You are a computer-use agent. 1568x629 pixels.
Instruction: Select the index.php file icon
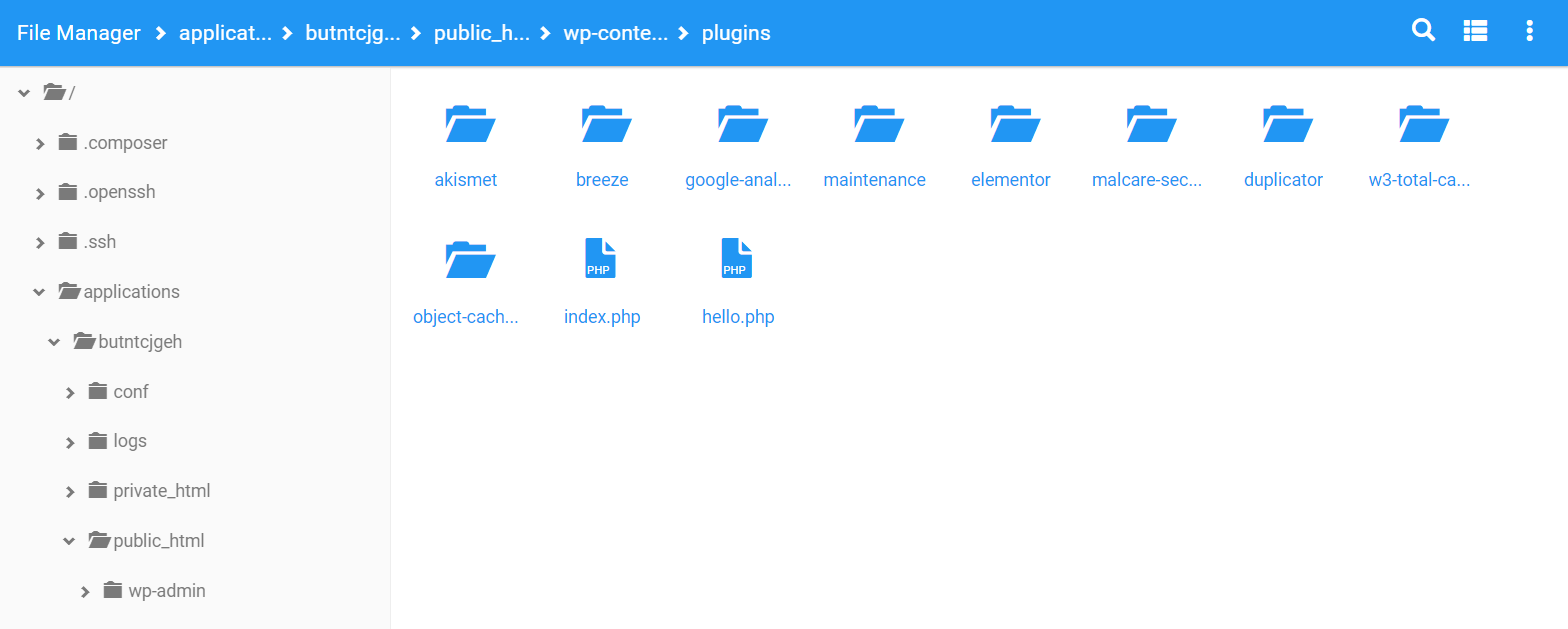[601, 259]
